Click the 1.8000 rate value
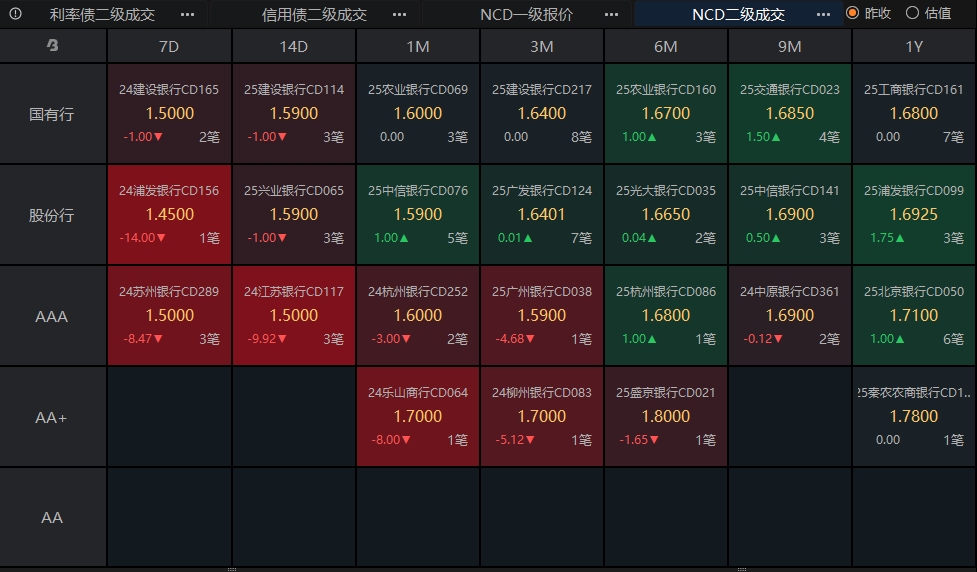 666,416
